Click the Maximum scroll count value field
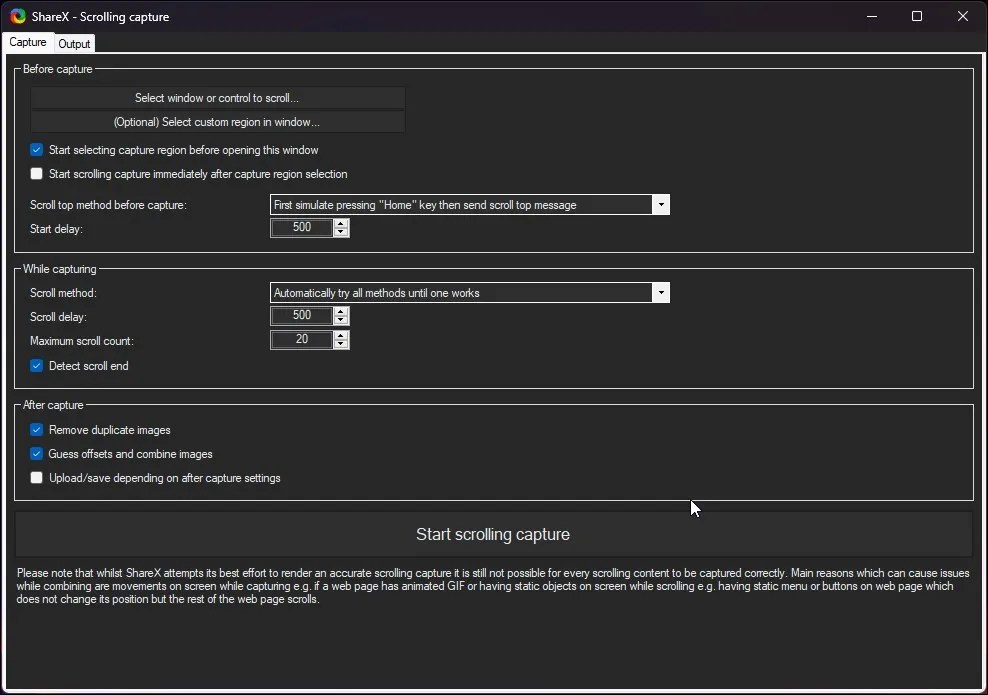This screenshot has width=988, height=695. click(x=300, y=339)
